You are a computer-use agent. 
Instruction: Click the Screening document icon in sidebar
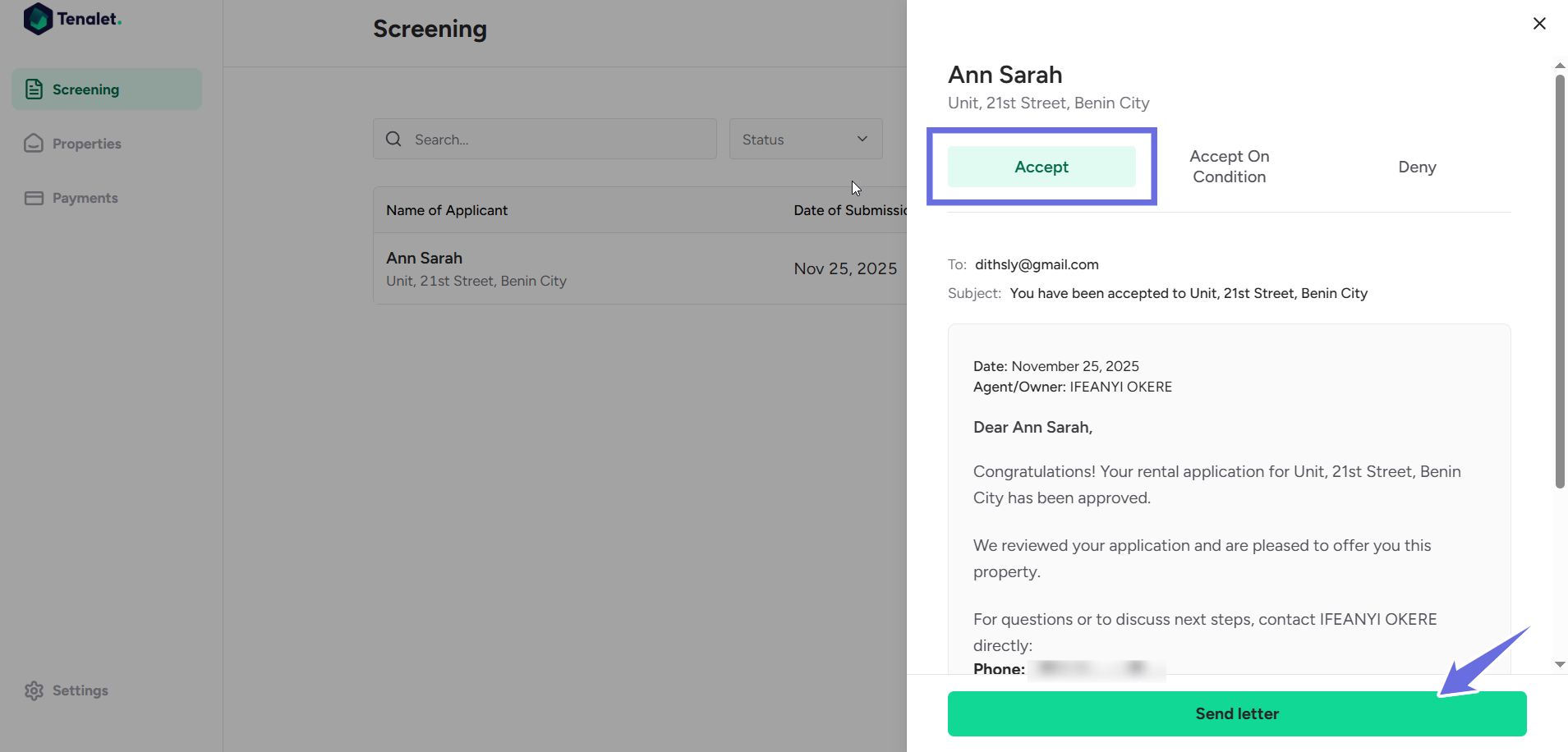(34, 89)
